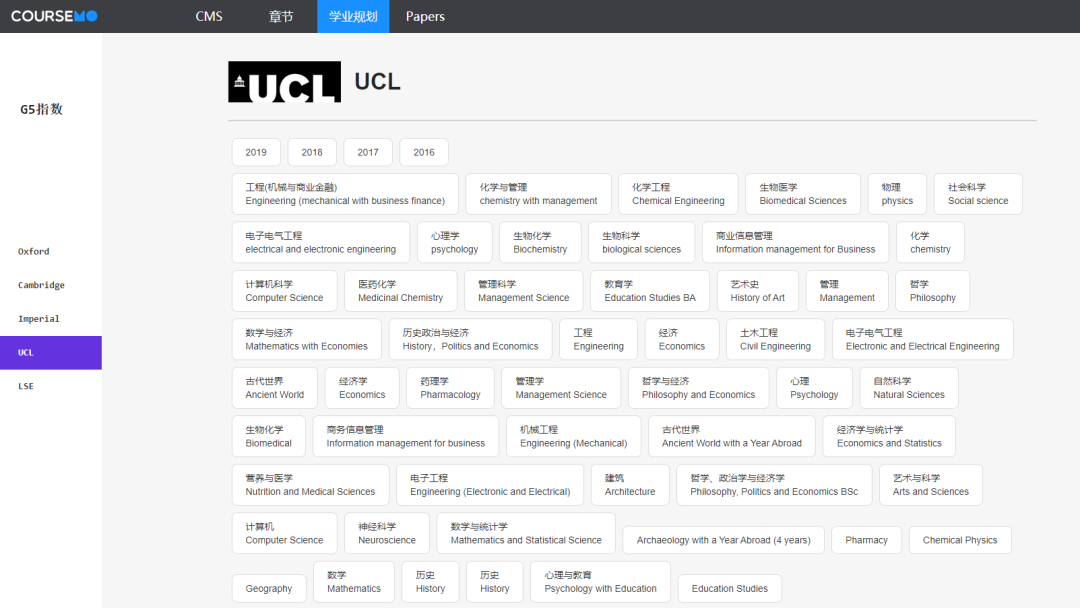Open the CMS tab
Screen dimensions: 1080x608
pos(209,17)
